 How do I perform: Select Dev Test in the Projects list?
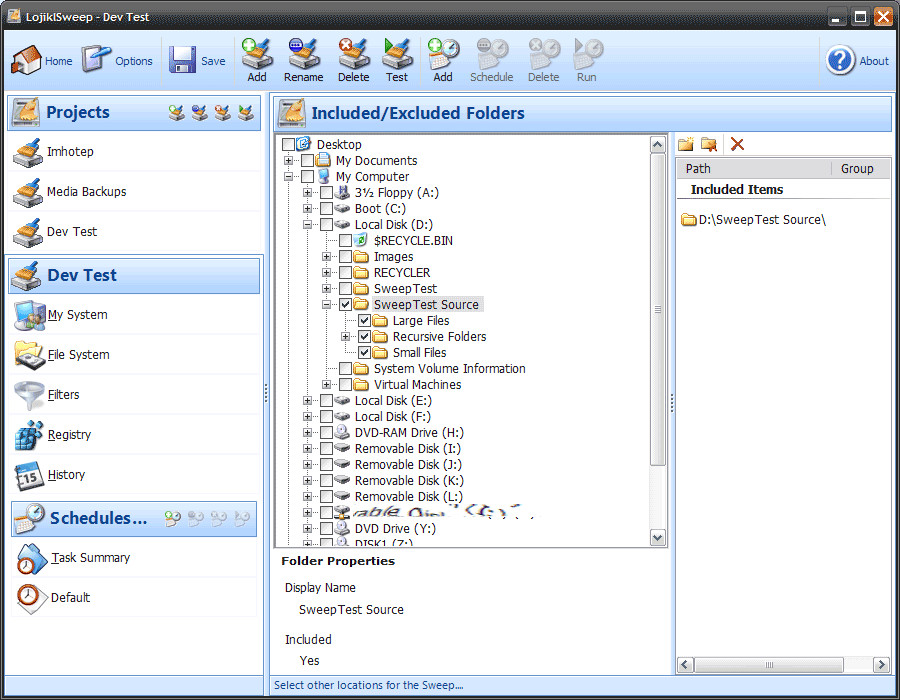coord(135,232)
